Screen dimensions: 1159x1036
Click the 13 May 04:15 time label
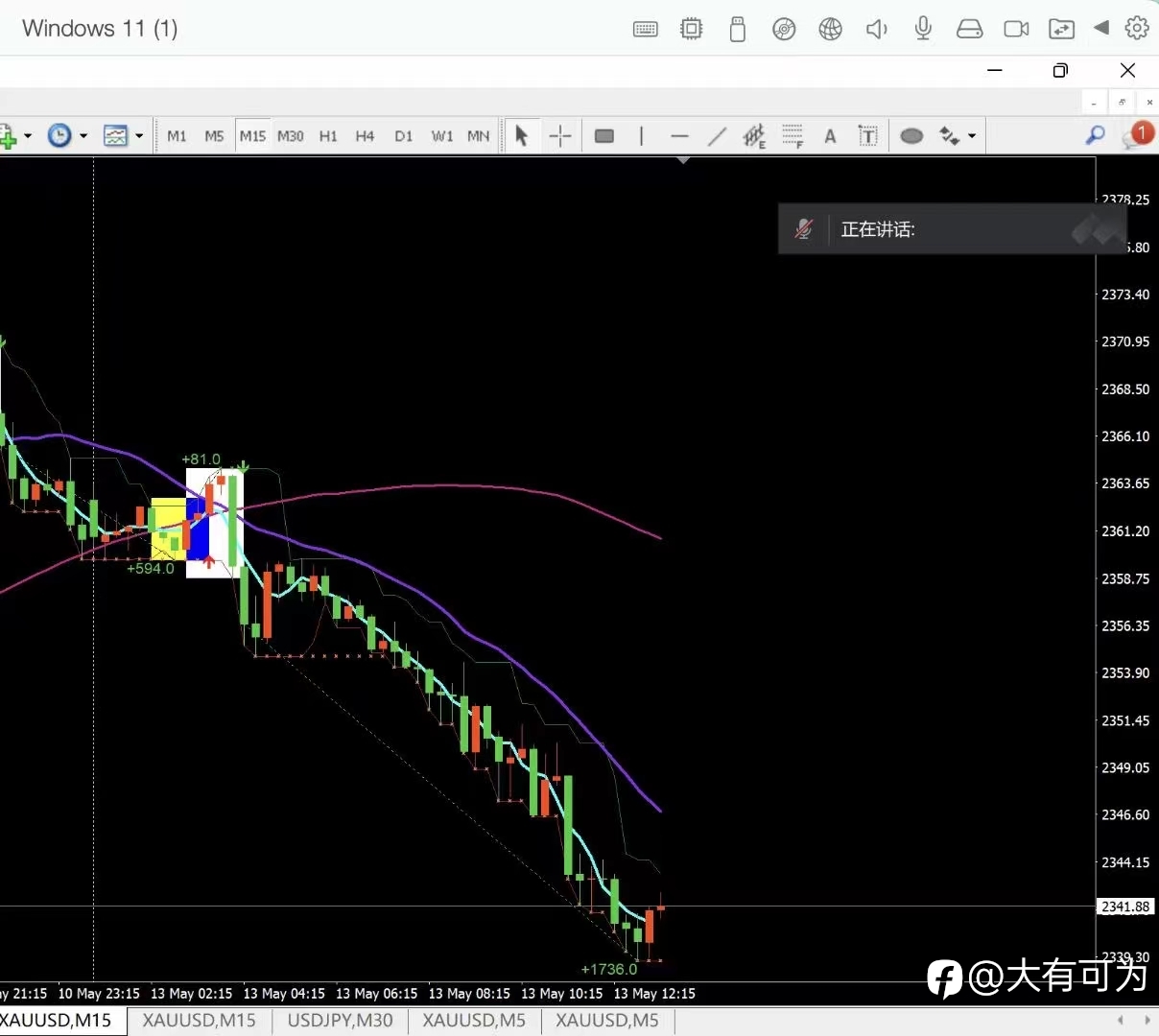(x=284, y=994)
